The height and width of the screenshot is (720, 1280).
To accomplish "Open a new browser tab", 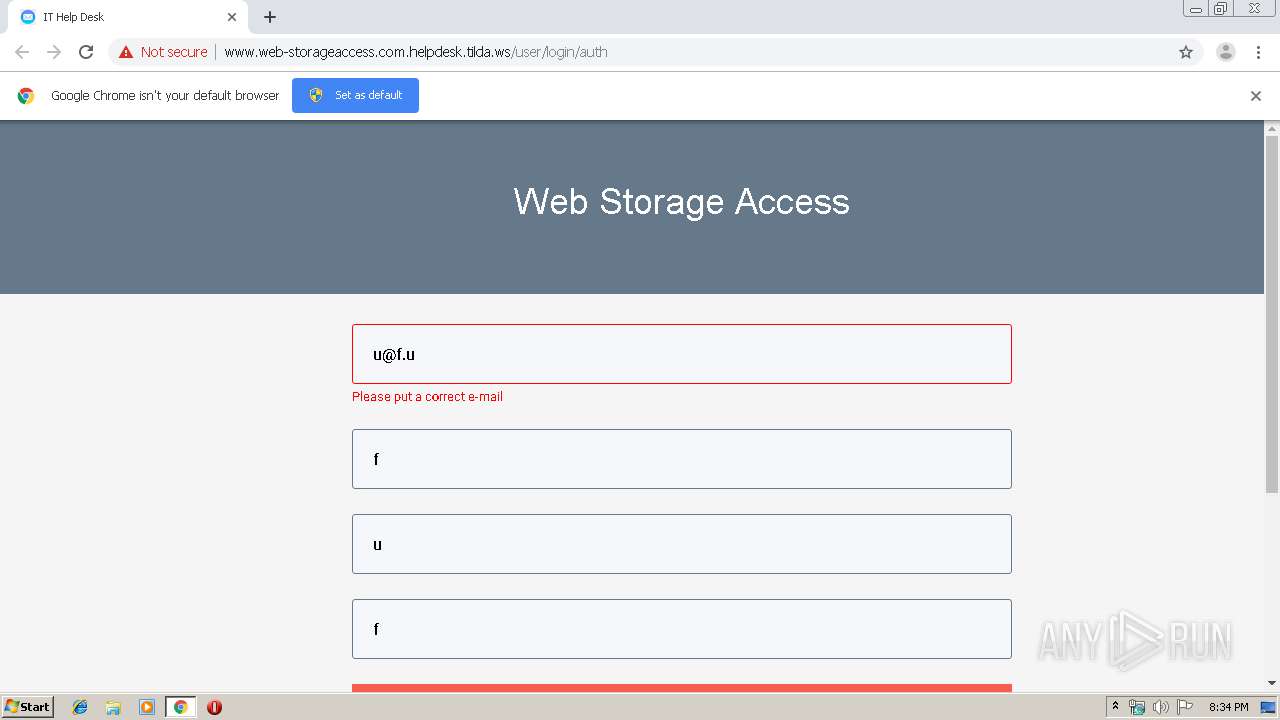I will (x=270, y=17).
